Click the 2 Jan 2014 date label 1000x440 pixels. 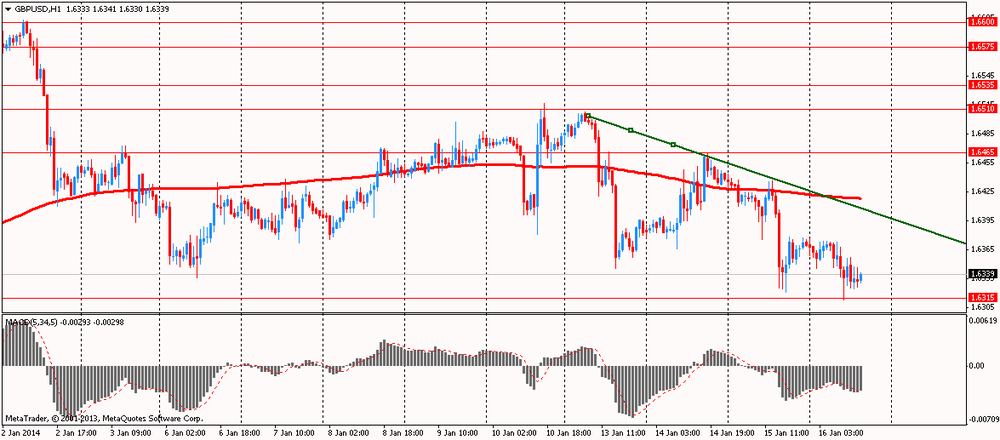point(19,432)
